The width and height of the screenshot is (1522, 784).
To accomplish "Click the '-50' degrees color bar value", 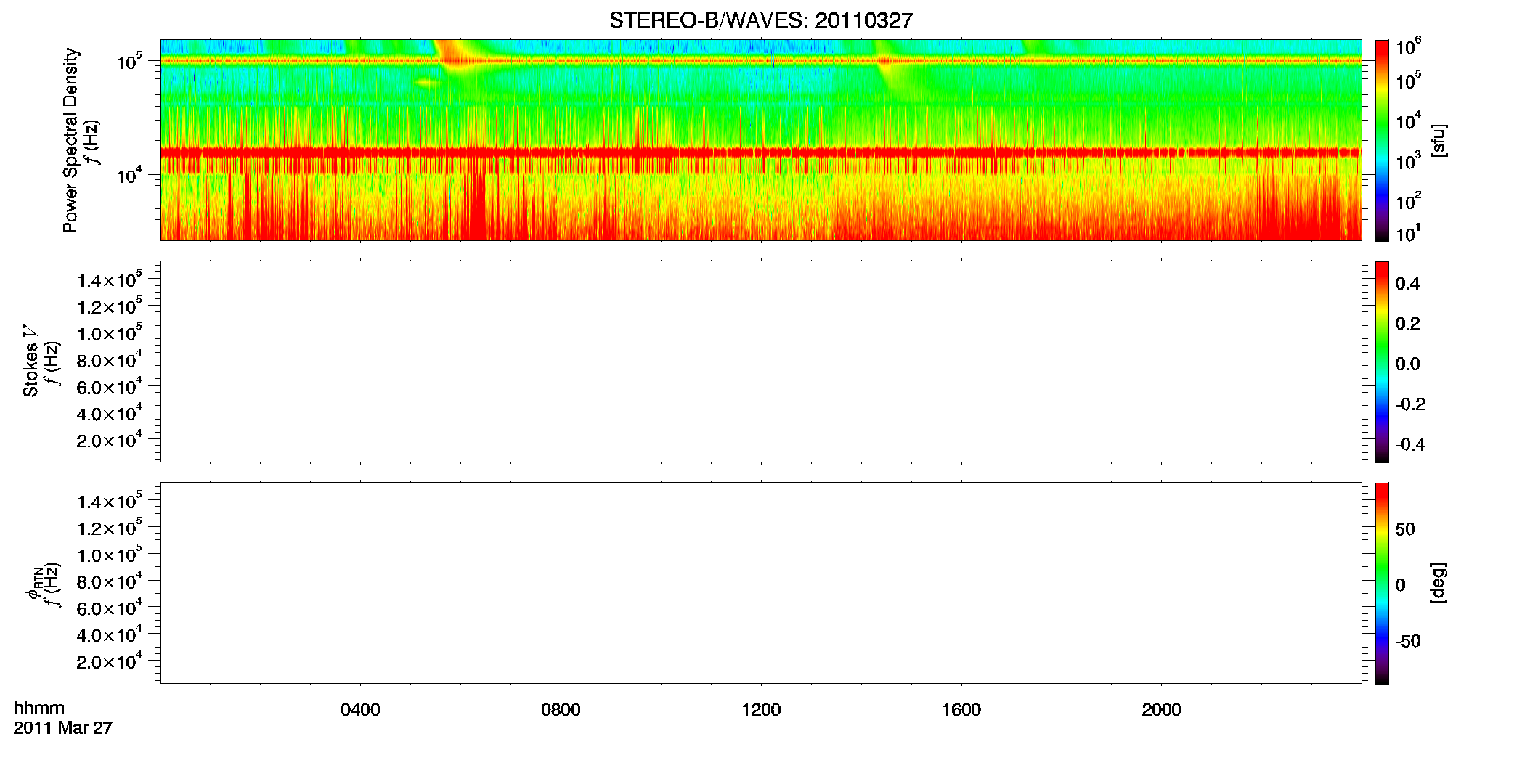I will tap(1408, 642).
